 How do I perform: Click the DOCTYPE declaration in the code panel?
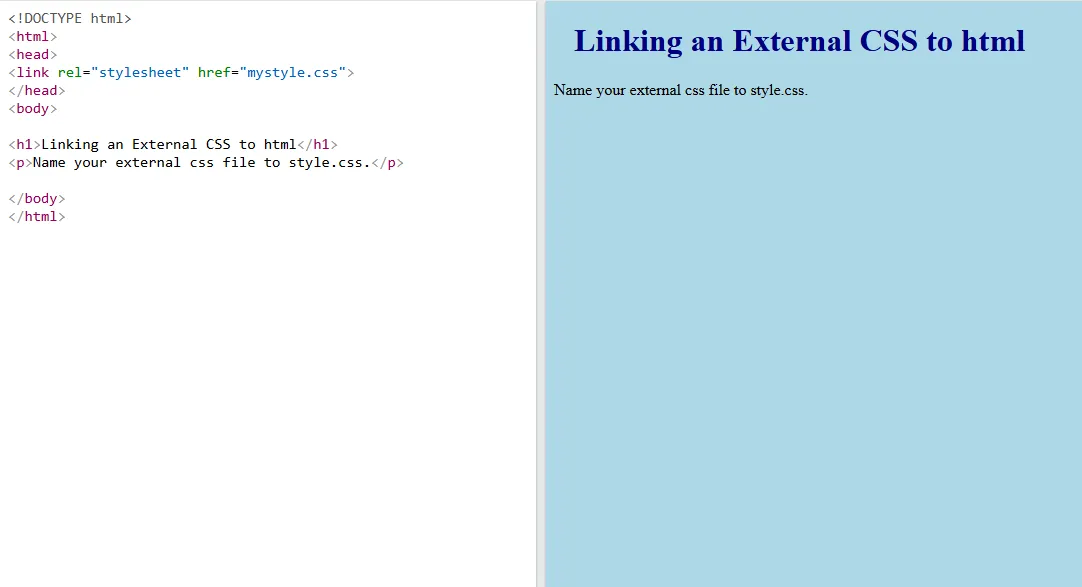point(68,18)
